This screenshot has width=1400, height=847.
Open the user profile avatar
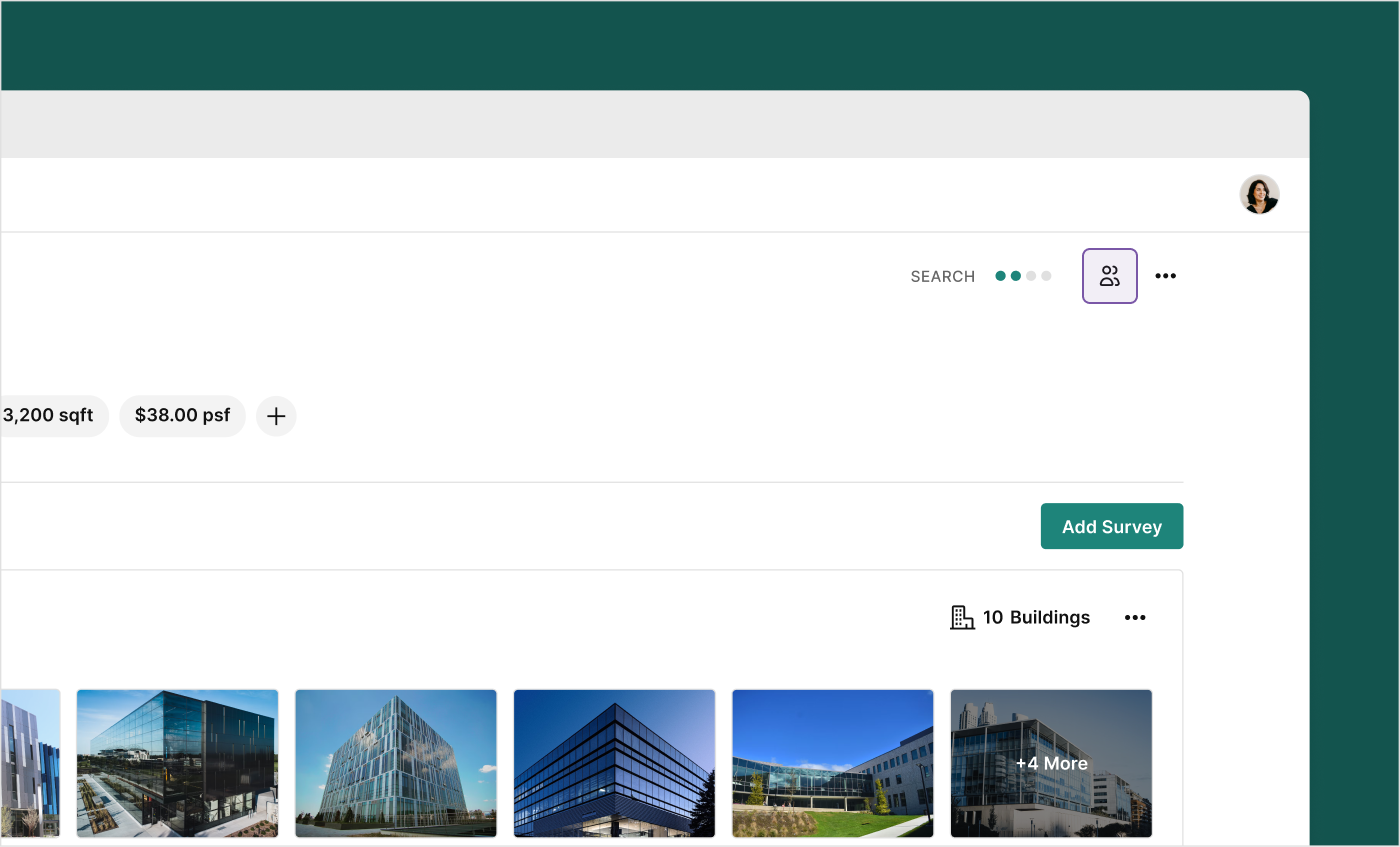[1259, 195]
